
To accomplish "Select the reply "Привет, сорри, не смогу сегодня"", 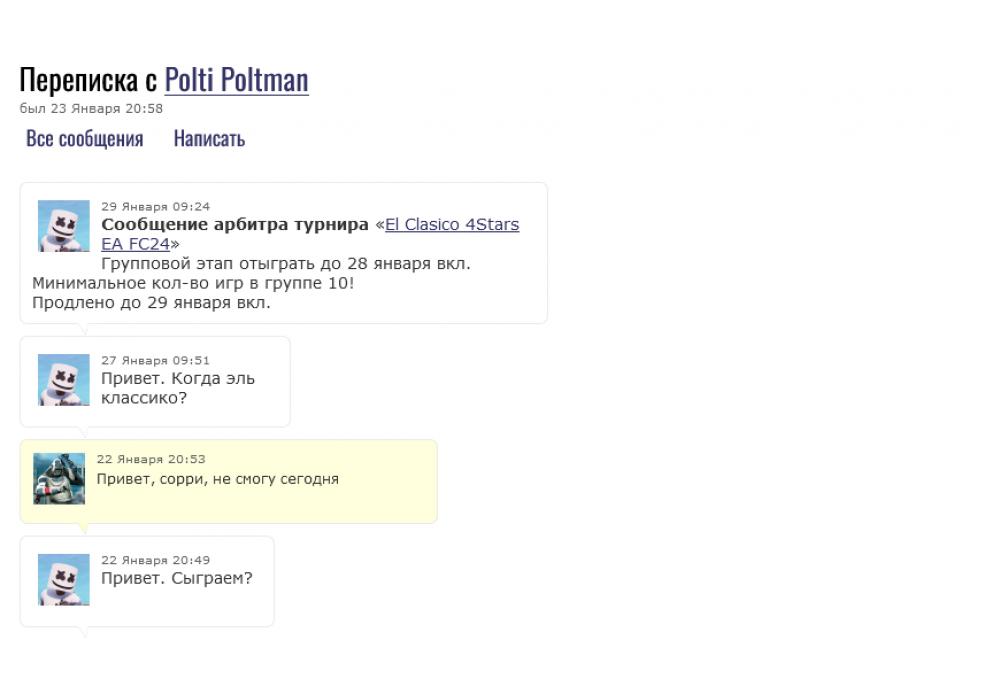I will pos(217,479).
